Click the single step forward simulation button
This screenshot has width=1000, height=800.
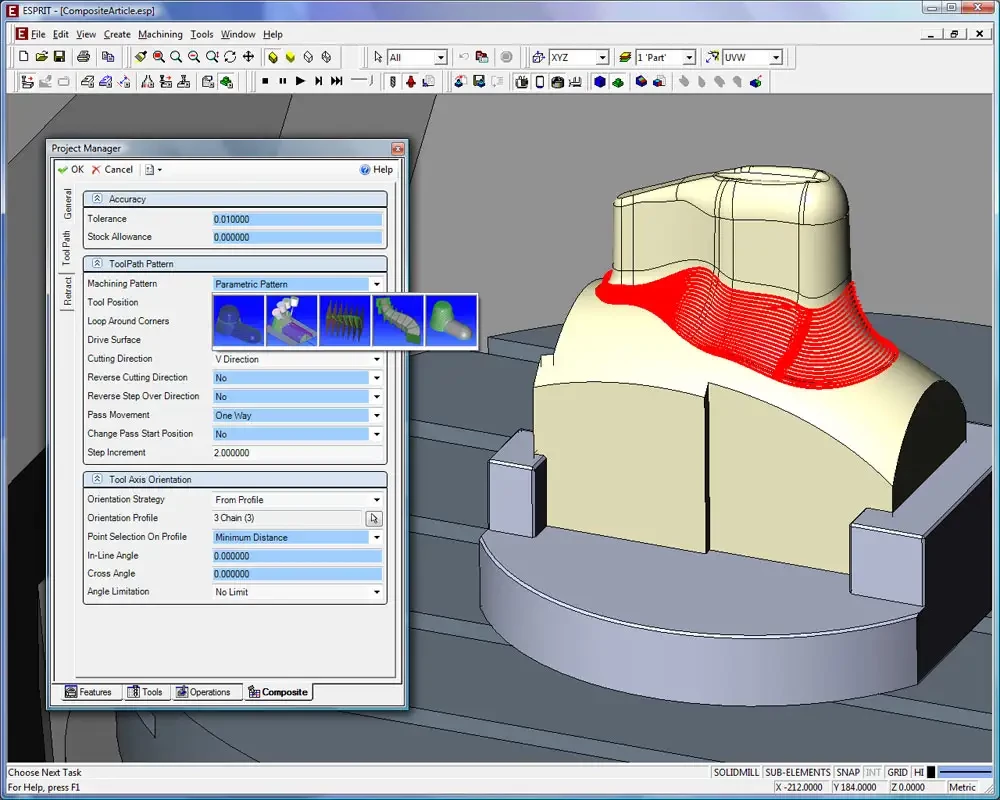pos(318,81)
